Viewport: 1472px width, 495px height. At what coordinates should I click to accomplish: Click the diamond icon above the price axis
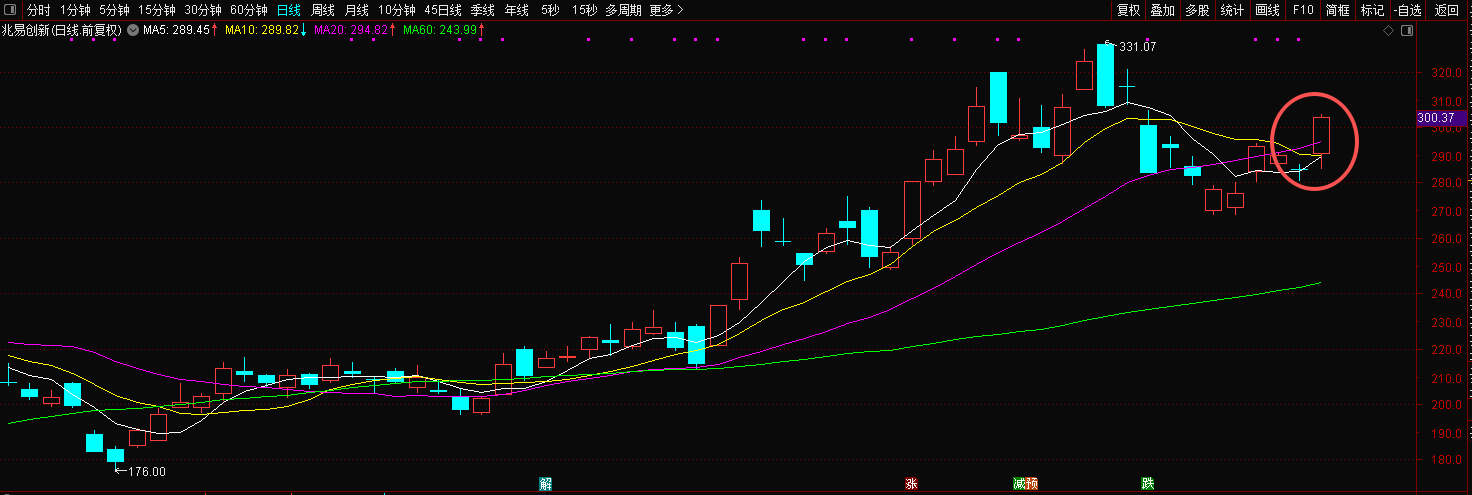[x=1388, y=31]
